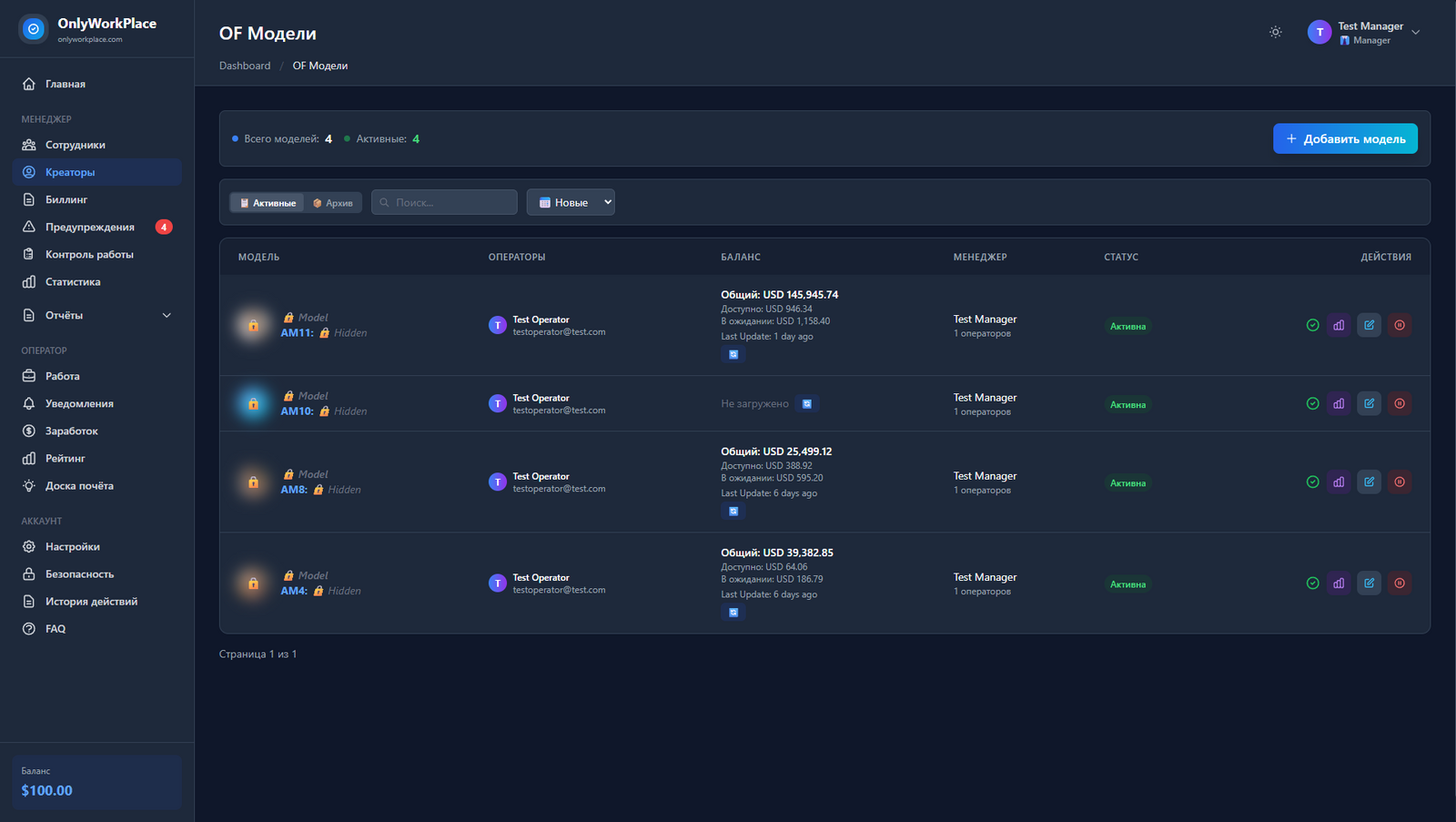Click the OnlyWorkPlace logo icon

34,29
